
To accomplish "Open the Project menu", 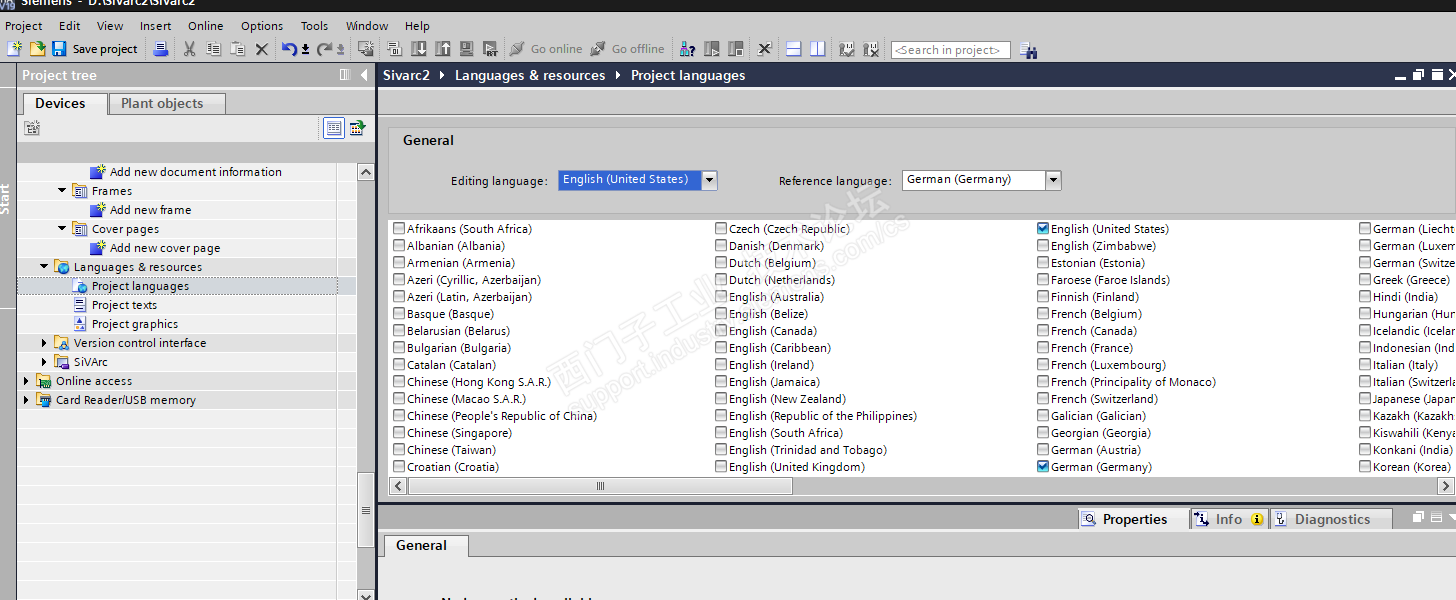I will [24, 26].
